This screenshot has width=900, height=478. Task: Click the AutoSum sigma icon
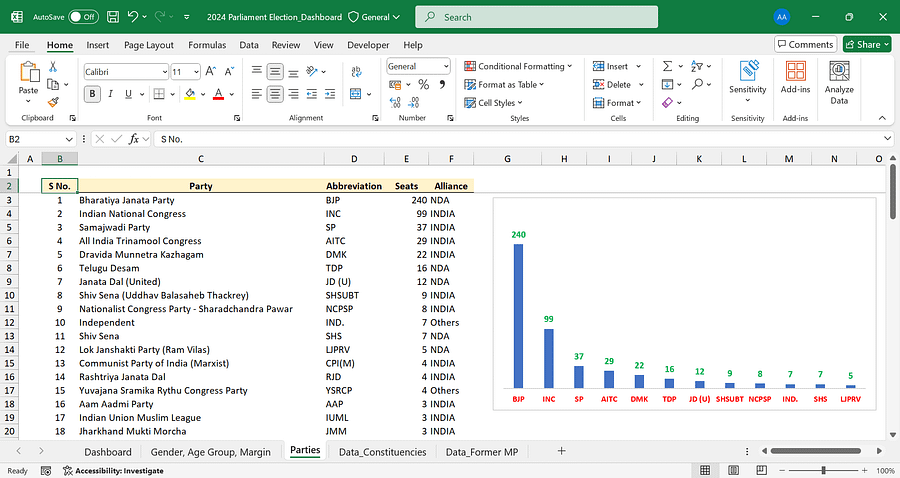(667, 66)
